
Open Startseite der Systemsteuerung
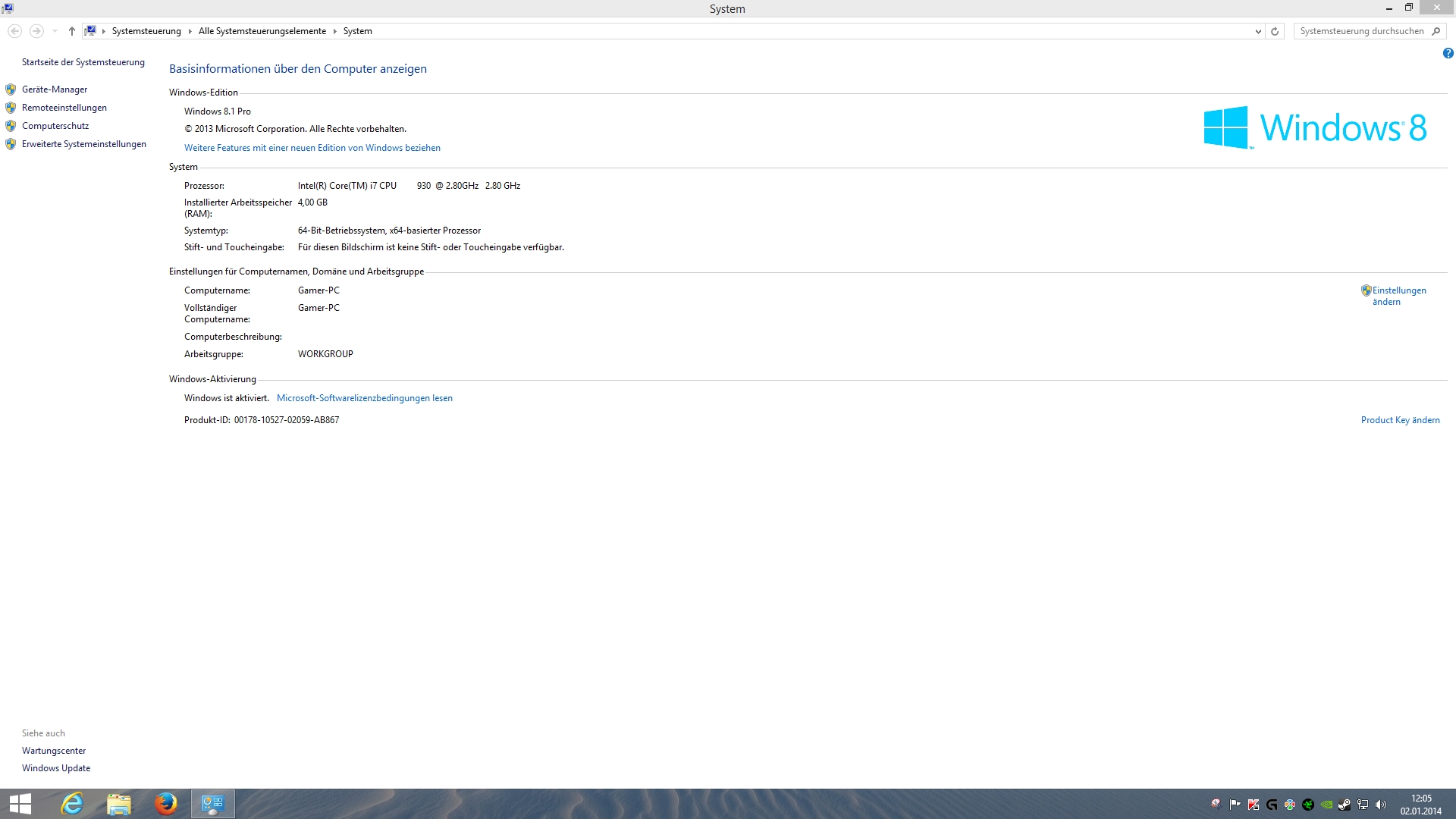[83, 62]
